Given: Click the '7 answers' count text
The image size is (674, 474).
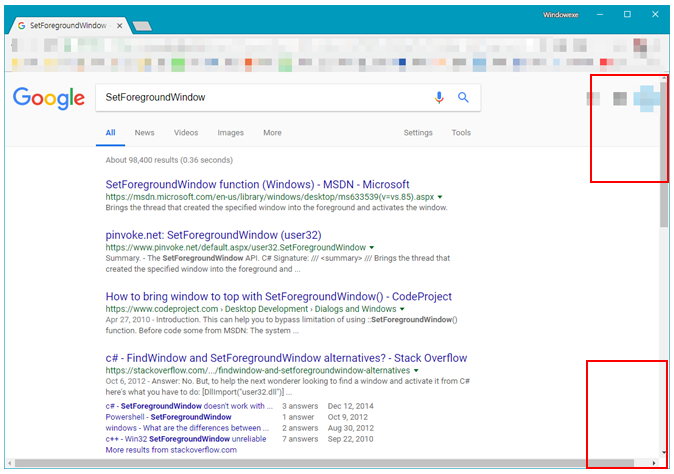Looking at the screenshot, I should (300, 439).
